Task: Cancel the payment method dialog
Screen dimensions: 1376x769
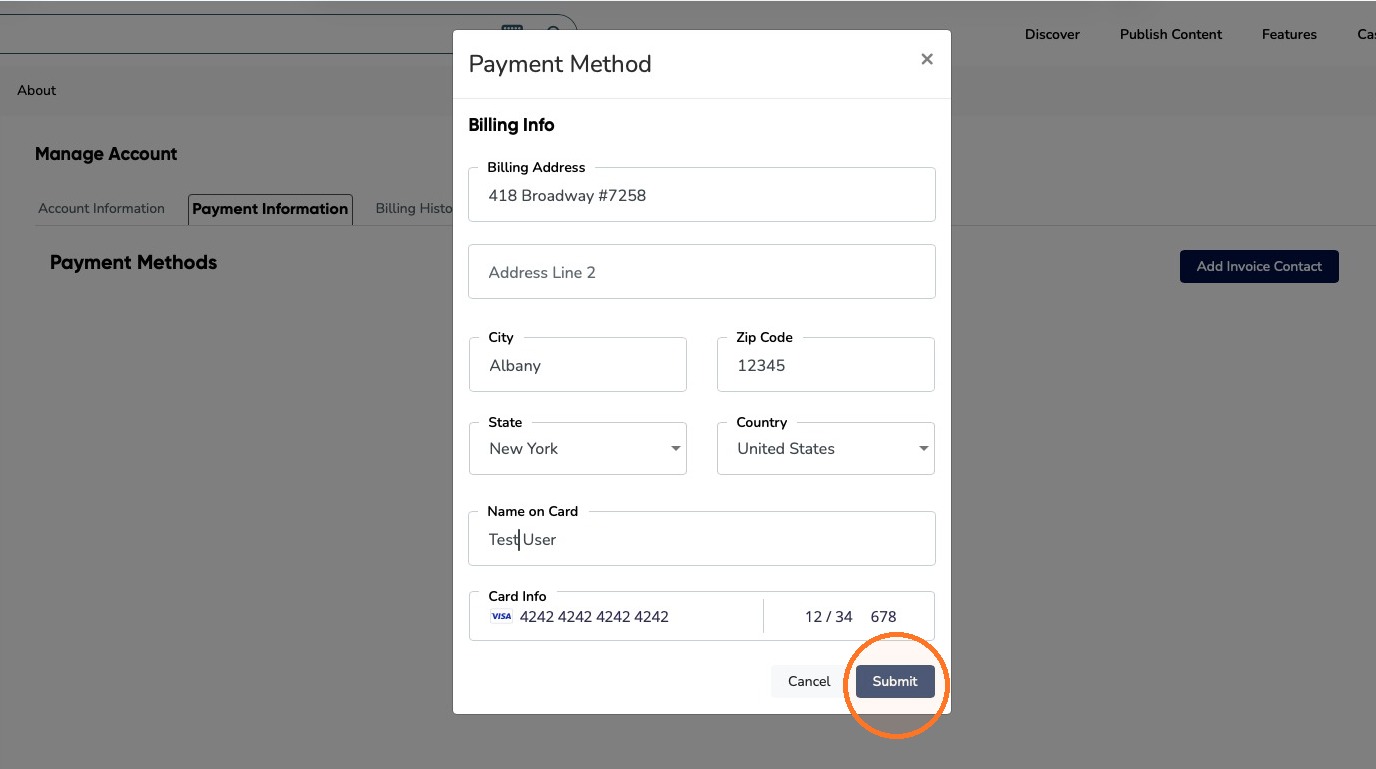Action: (809, 681)
